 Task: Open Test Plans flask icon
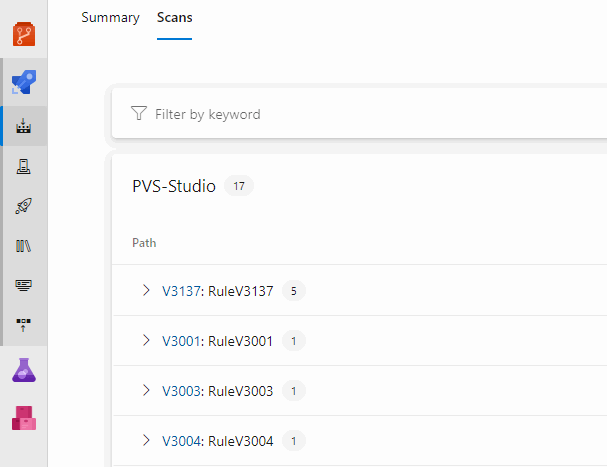point(24,370)
